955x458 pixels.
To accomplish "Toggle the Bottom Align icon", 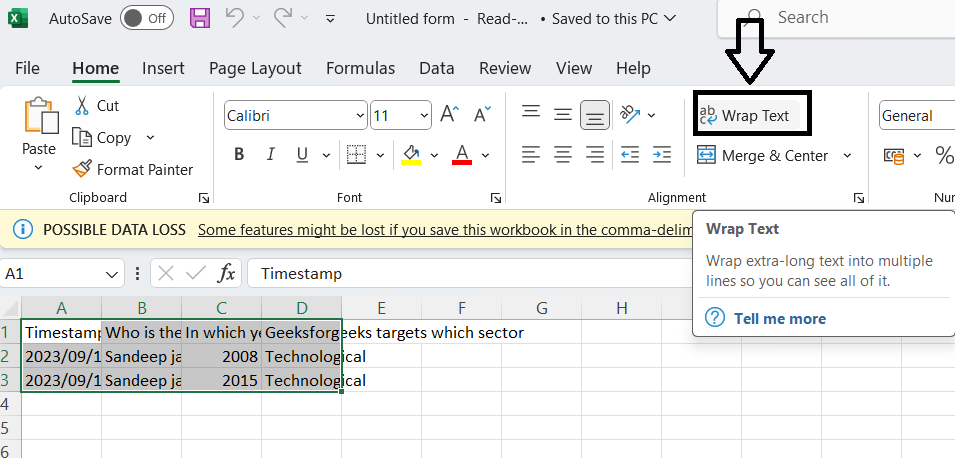I will pos(594,115).
